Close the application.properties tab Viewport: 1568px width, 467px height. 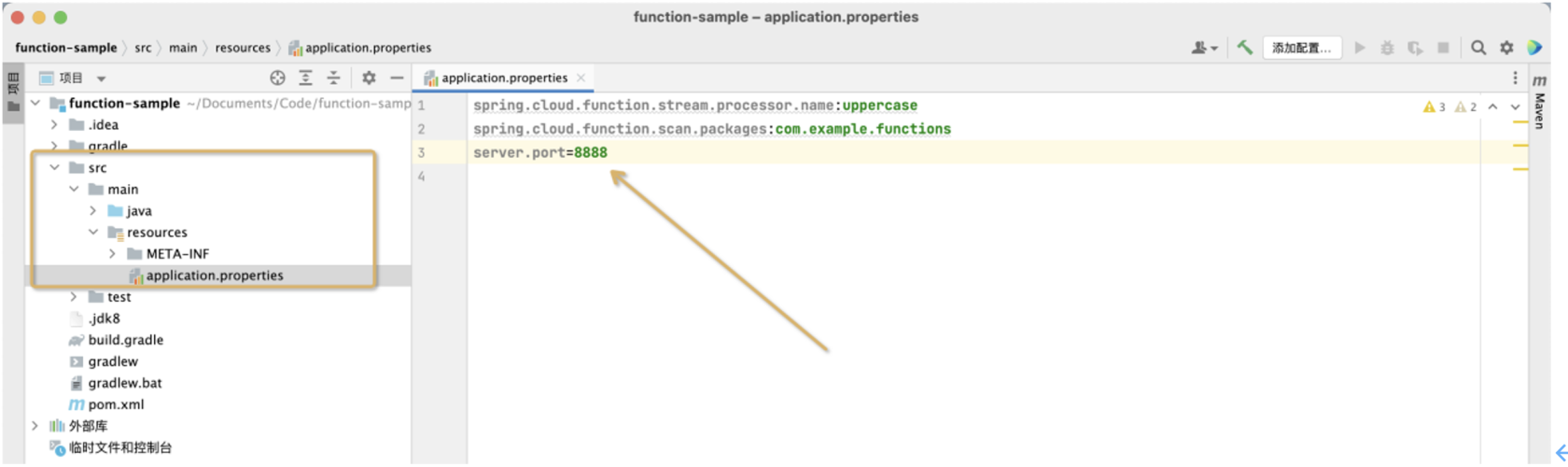click(x=581, y=78)
